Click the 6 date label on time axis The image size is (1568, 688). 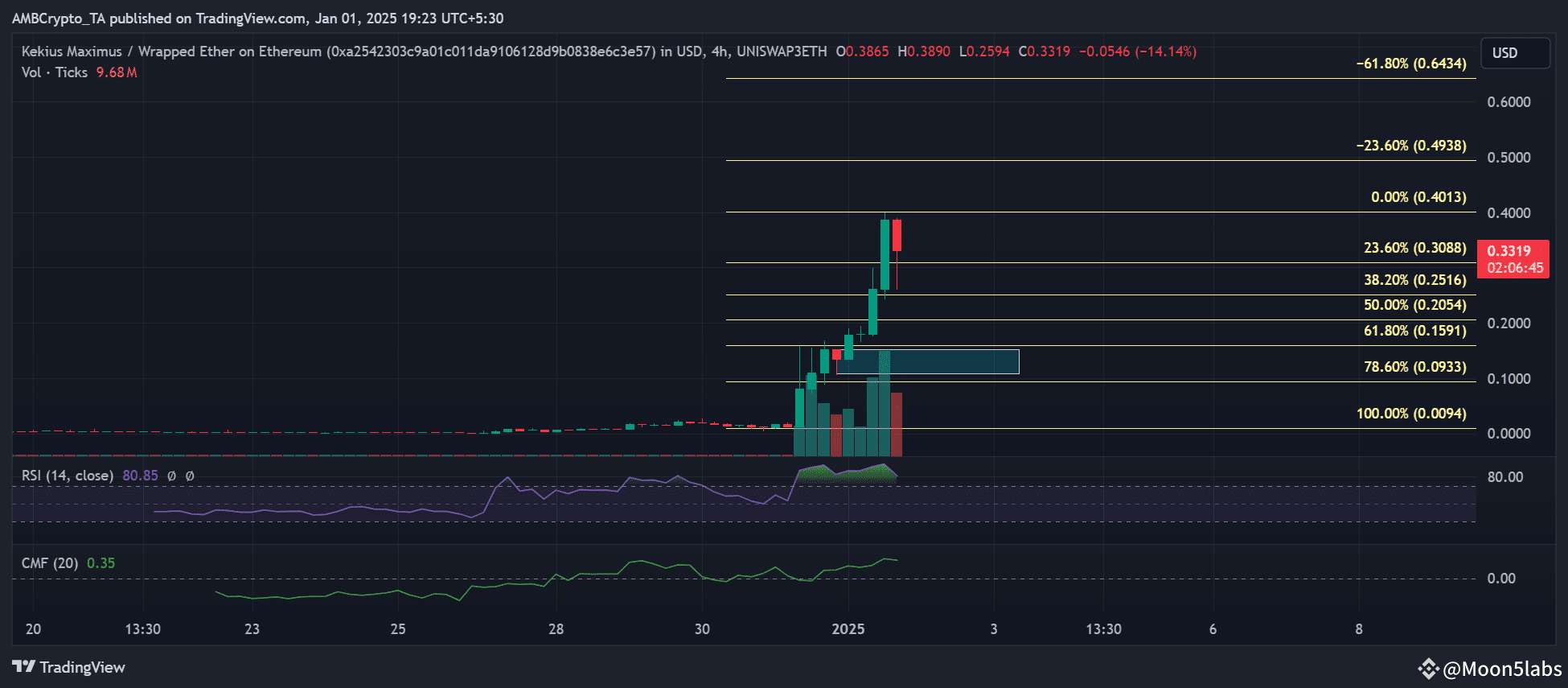click(x=1213, y=629)
